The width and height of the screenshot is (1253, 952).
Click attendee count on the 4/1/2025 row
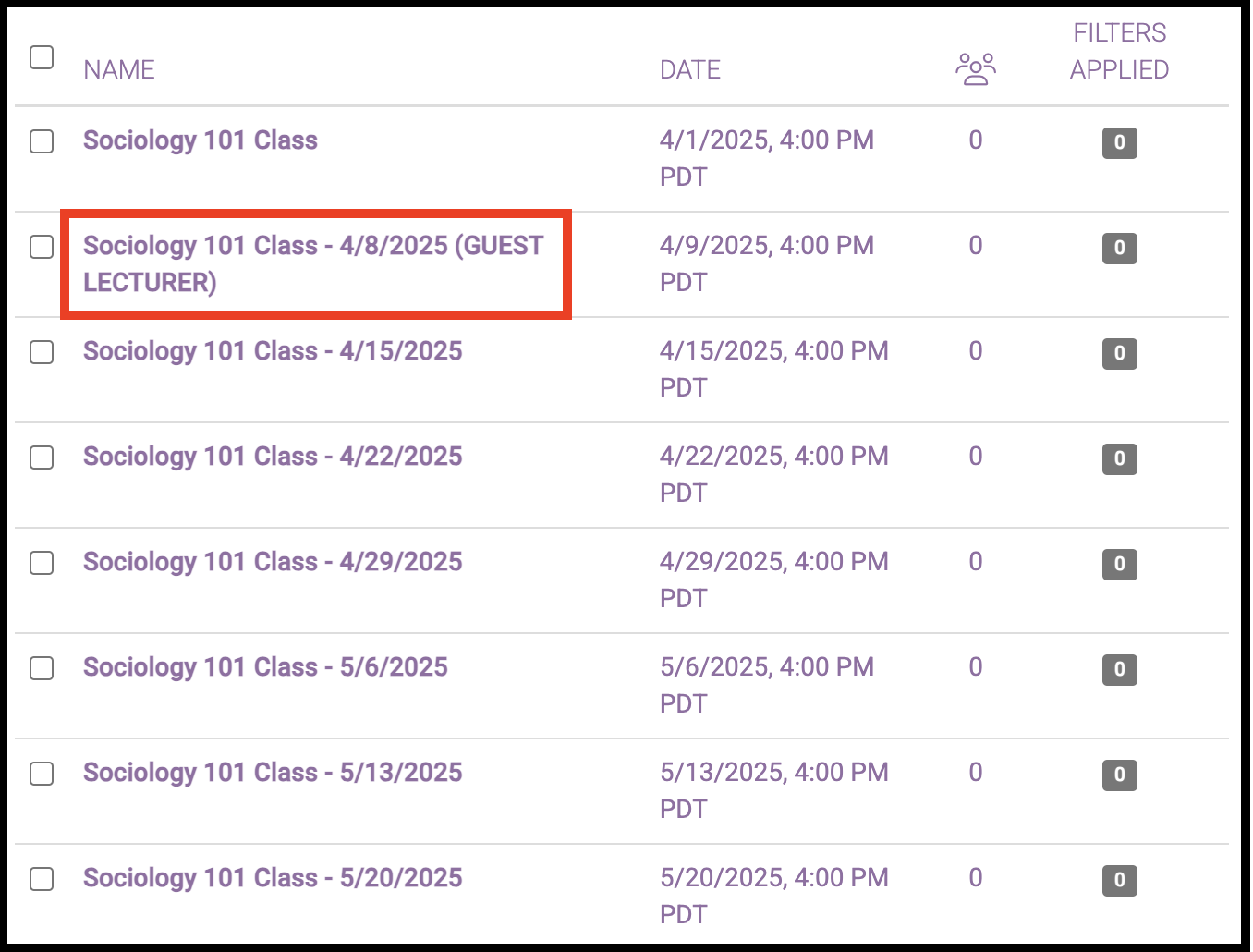point(976,140)
